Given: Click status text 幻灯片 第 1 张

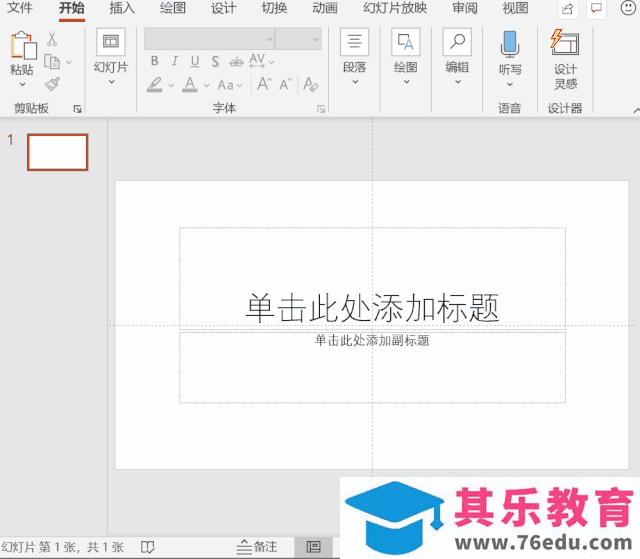Looking at the screenshot, I should 40,547.
